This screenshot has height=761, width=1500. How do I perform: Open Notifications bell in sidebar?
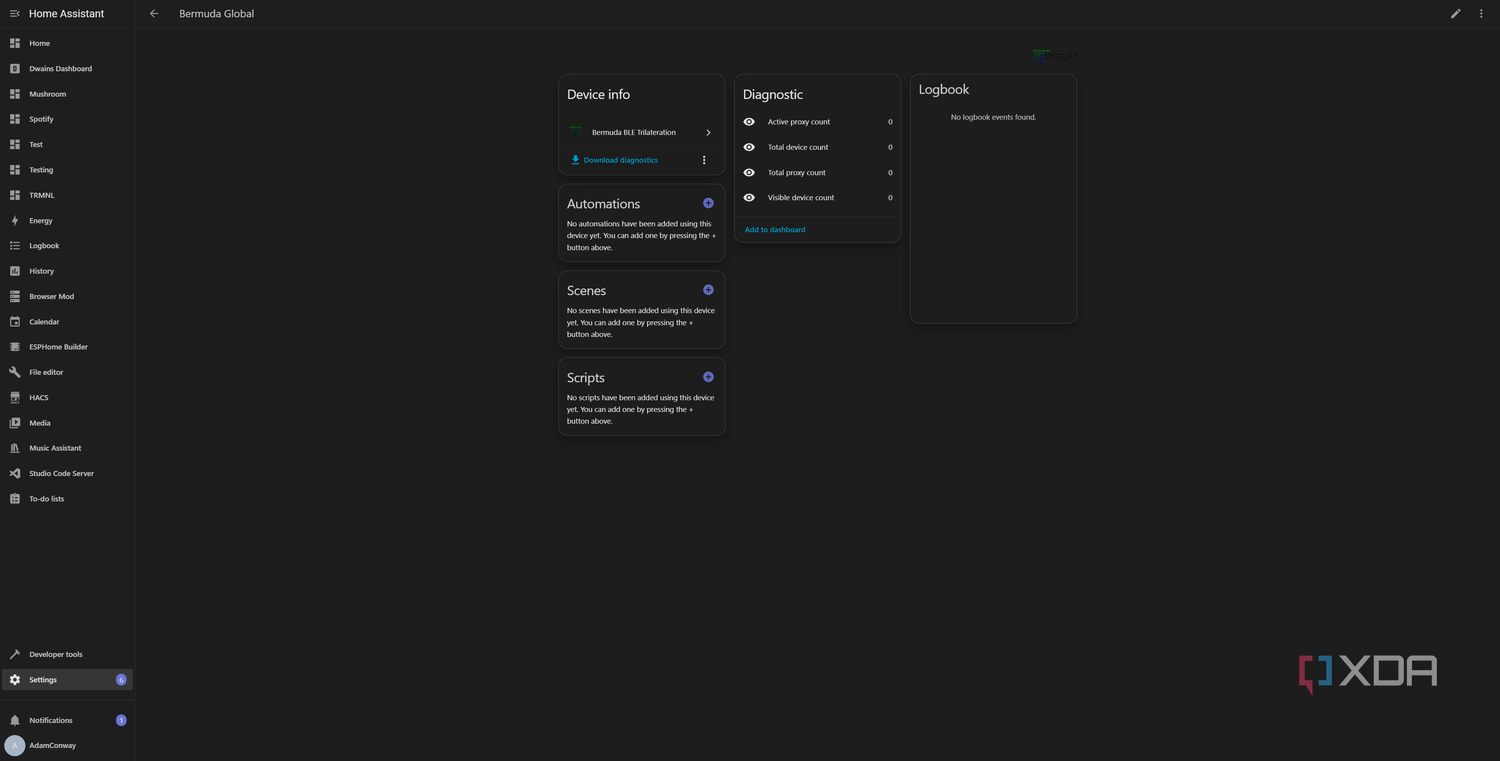tap(15, 720)
